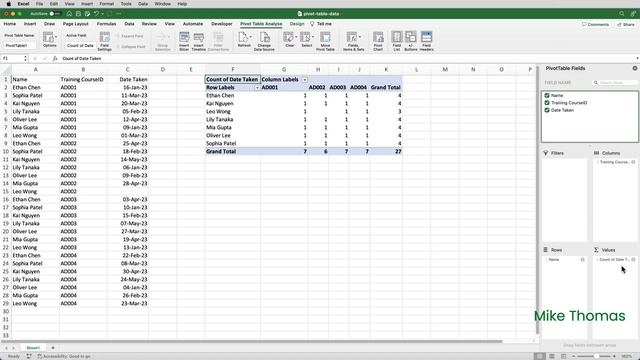Toggle the +/- Buttons option
Image resolution: width=640 pixels, height=360 pixels.
pos(411,41)
